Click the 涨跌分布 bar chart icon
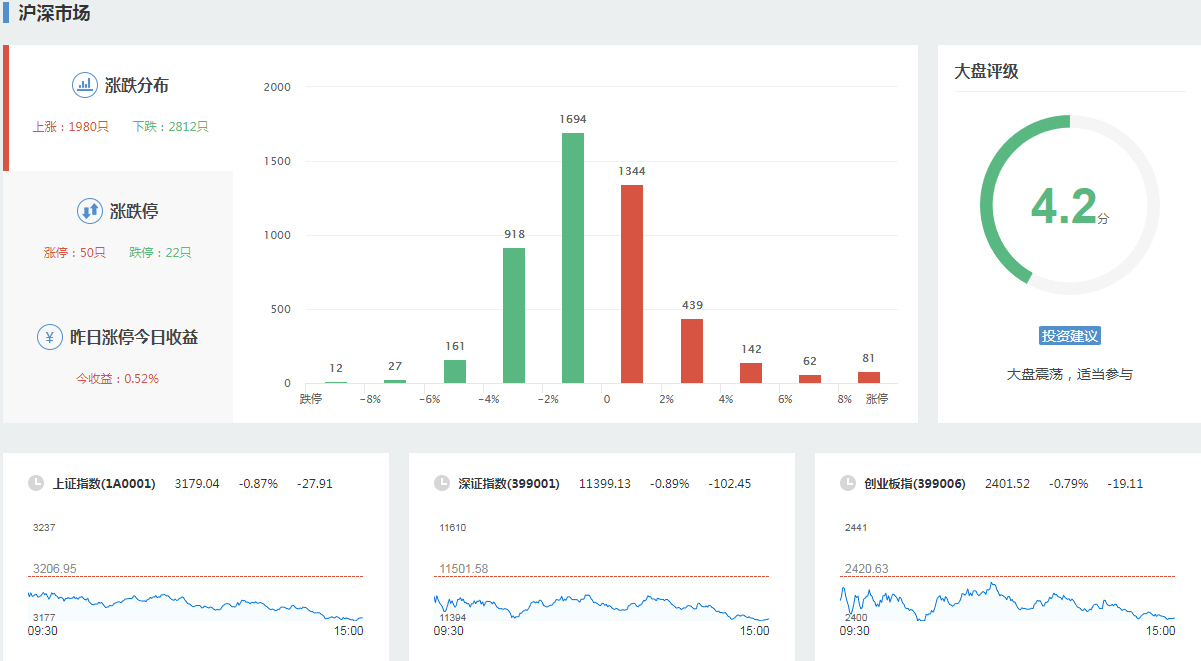1201x661 pixels. [x=85, y=85]
